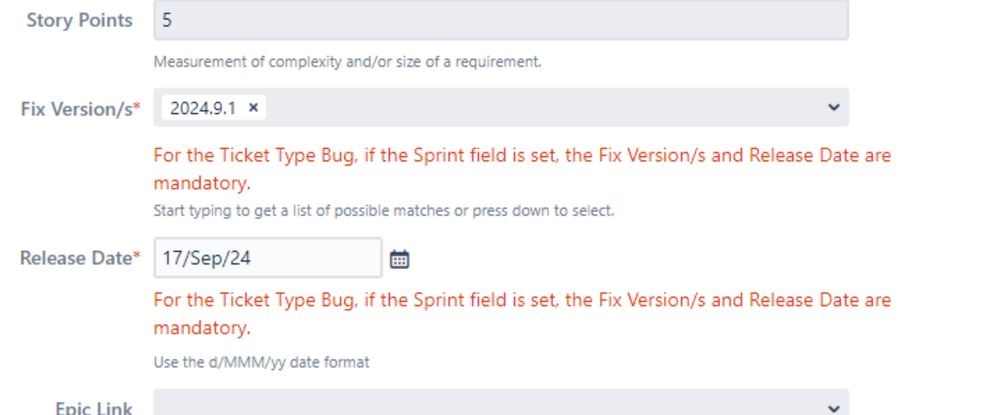
Task: Select the 2024.9.1 version chip text
Action: coord(203,108)
